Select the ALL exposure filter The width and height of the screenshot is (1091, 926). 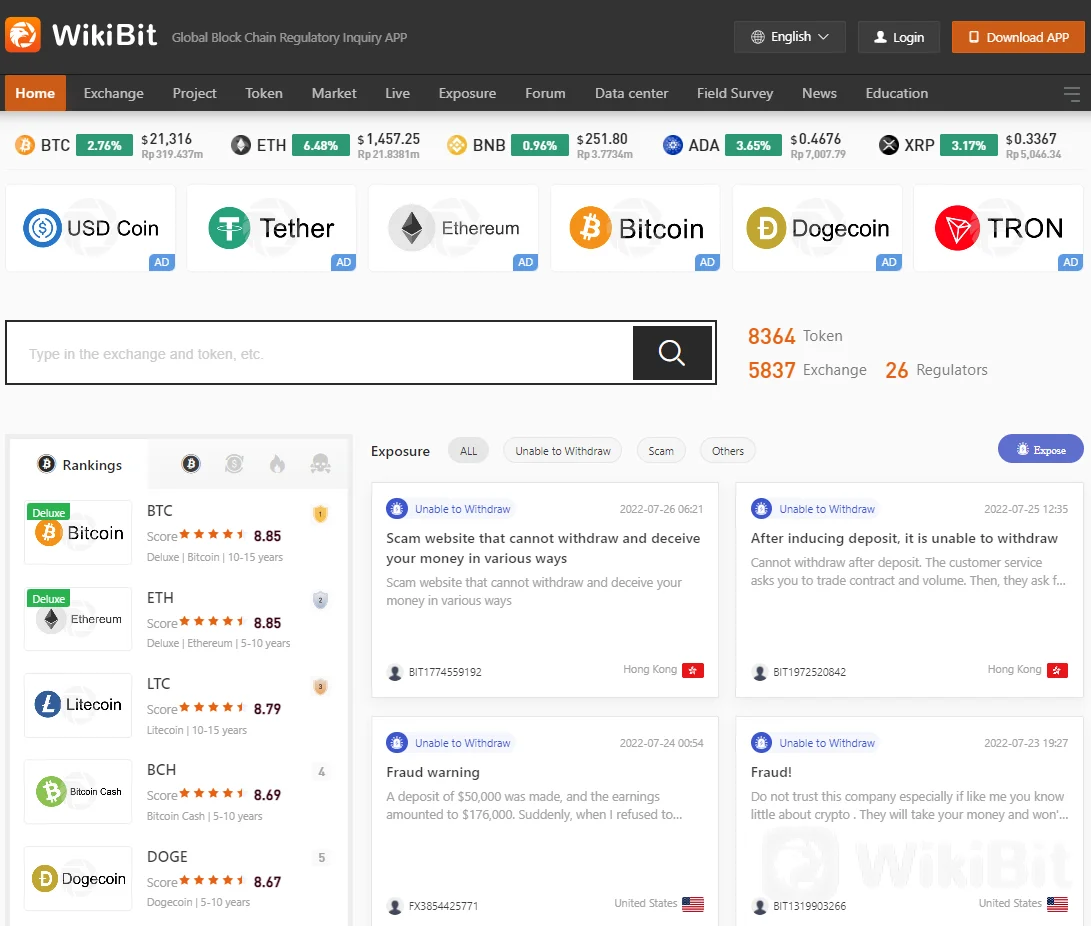468,451
